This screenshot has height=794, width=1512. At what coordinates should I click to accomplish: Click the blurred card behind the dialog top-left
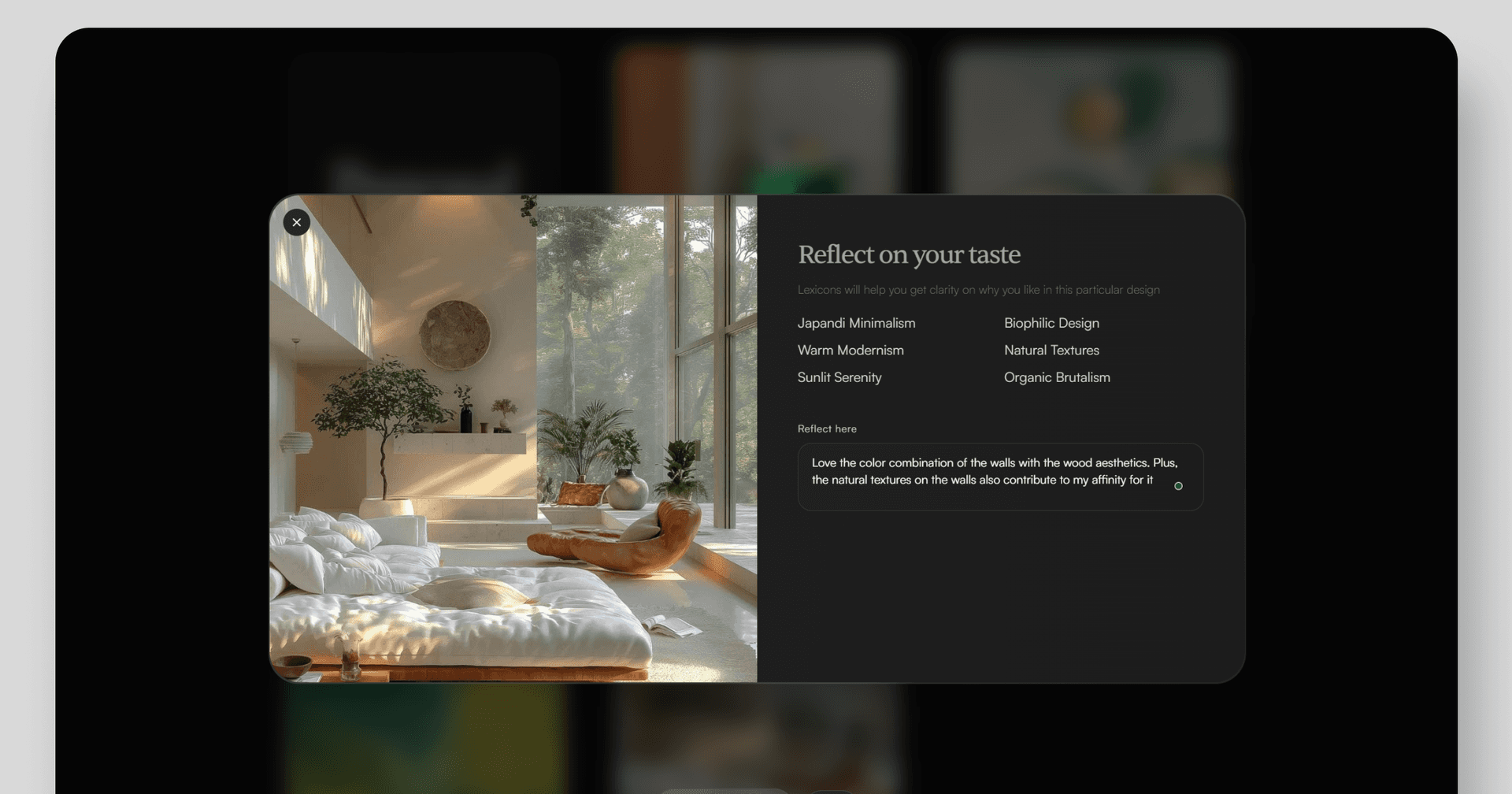pyautogui.click(x=425, y=118)
